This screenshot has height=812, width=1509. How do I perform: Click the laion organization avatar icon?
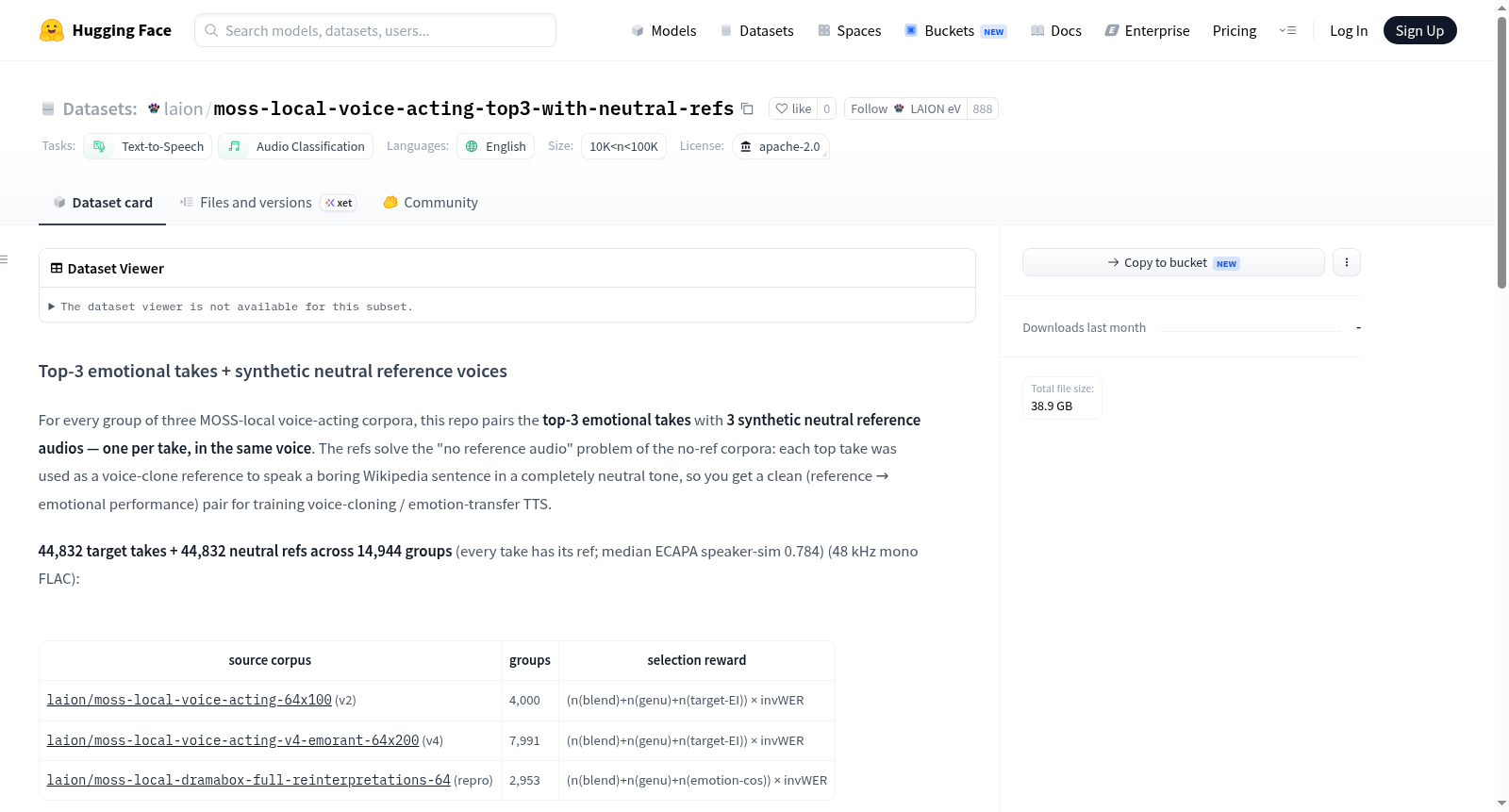[154, 108]
